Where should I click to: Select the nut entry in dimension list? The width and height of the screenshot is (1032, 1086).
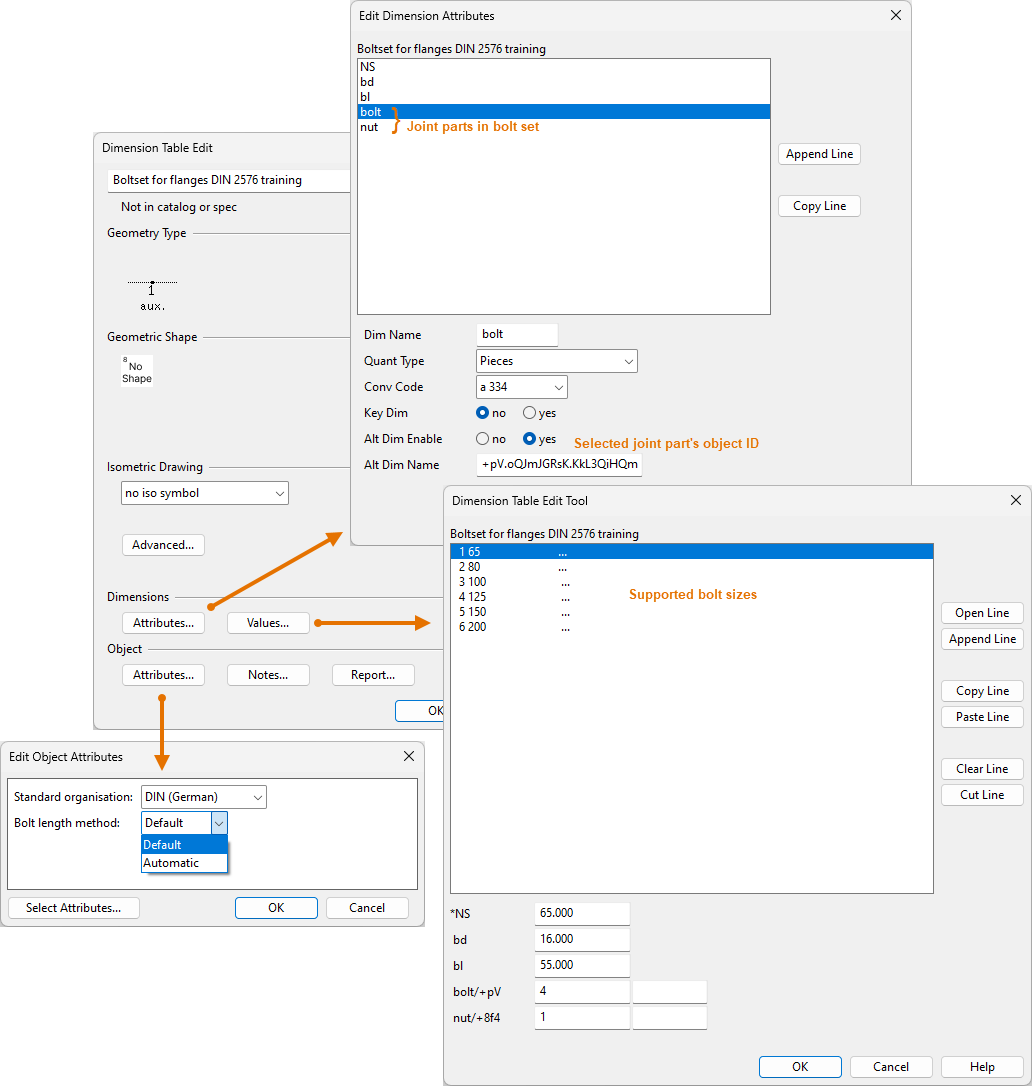click(x=369, y=127)
